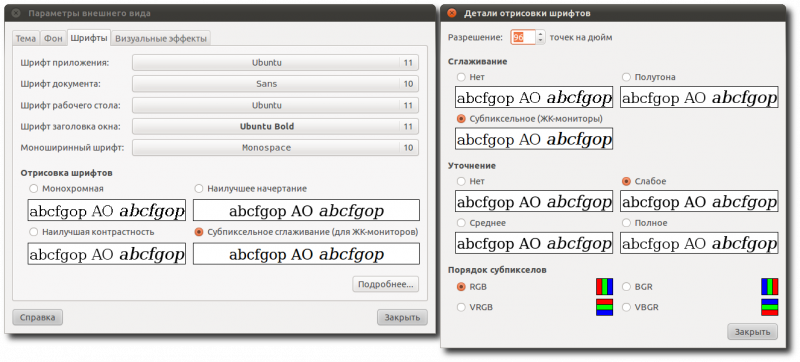Click the Разрешение value field

[x=523, y=37]
